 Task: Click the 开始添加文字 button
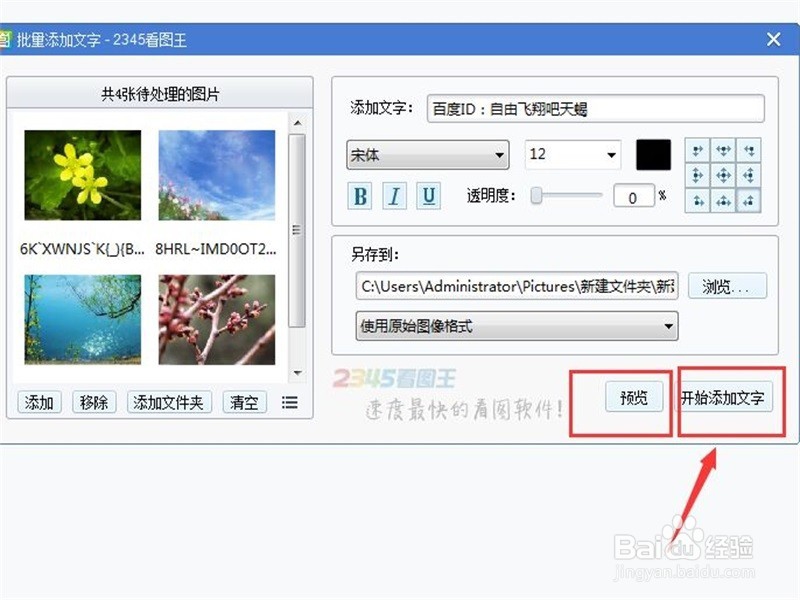(x=723, y=397)
